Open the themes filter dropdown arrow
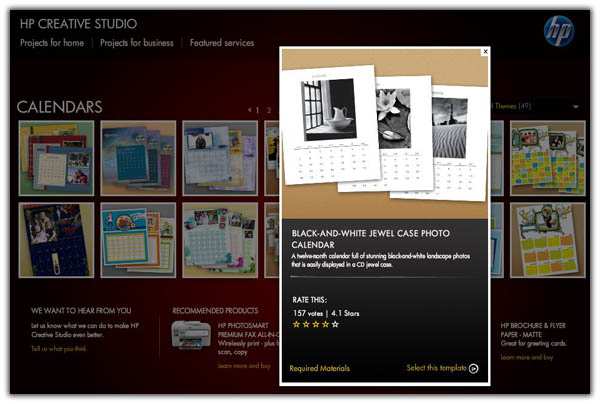600x404 pixels. pos(576,107)
